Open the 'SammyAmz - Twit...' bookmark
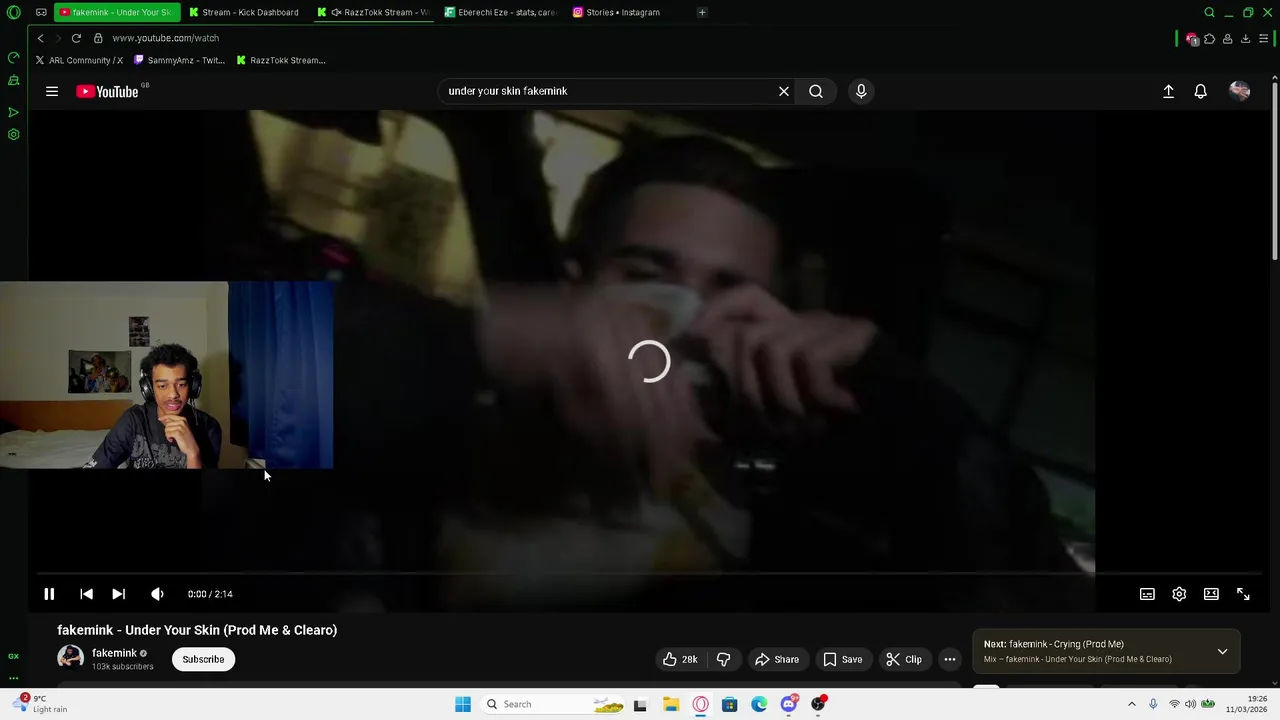 180,60
